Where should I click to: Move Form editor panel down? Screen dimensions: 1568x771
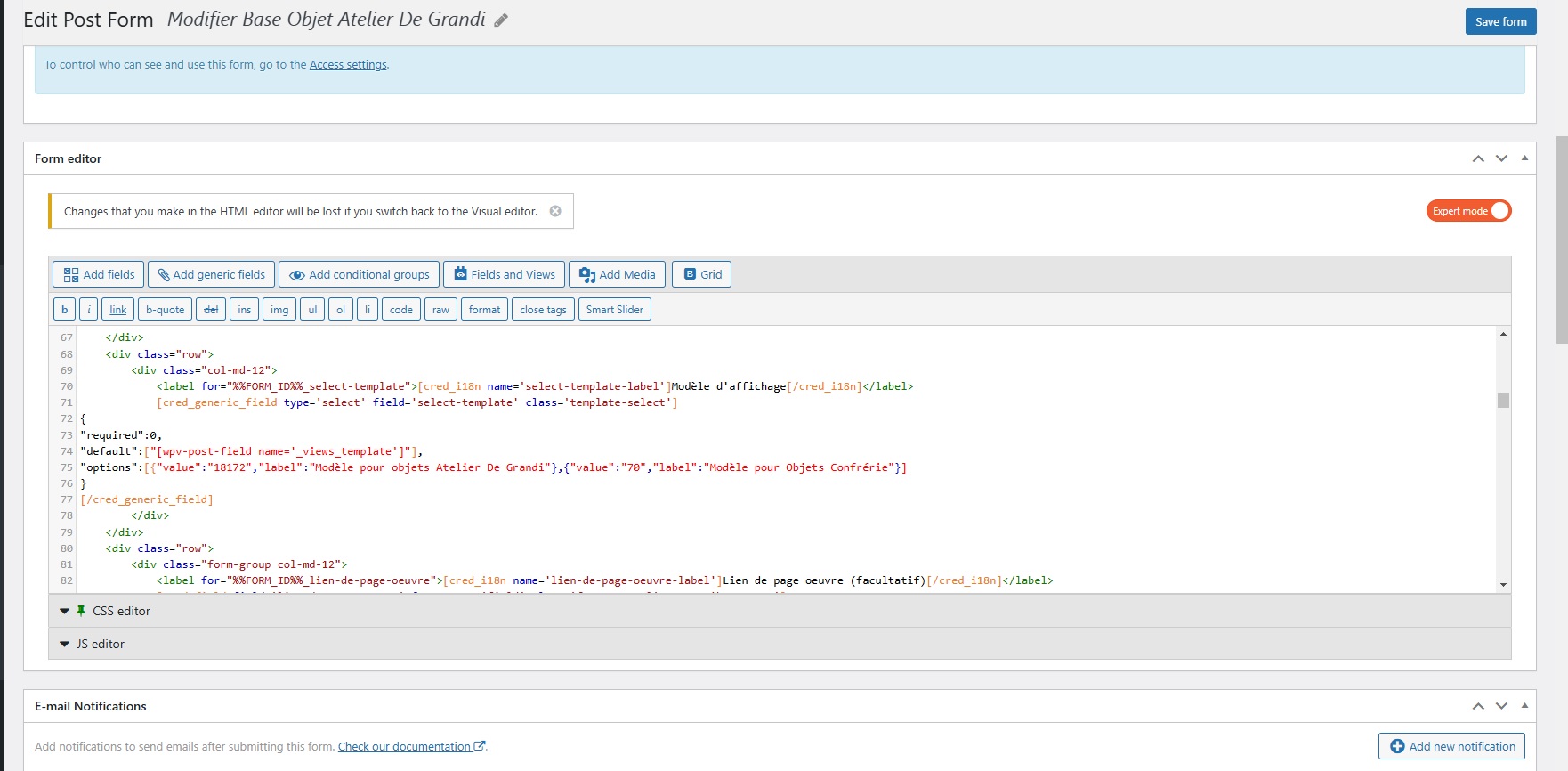pyautogui.click(x=1501, y=158)
